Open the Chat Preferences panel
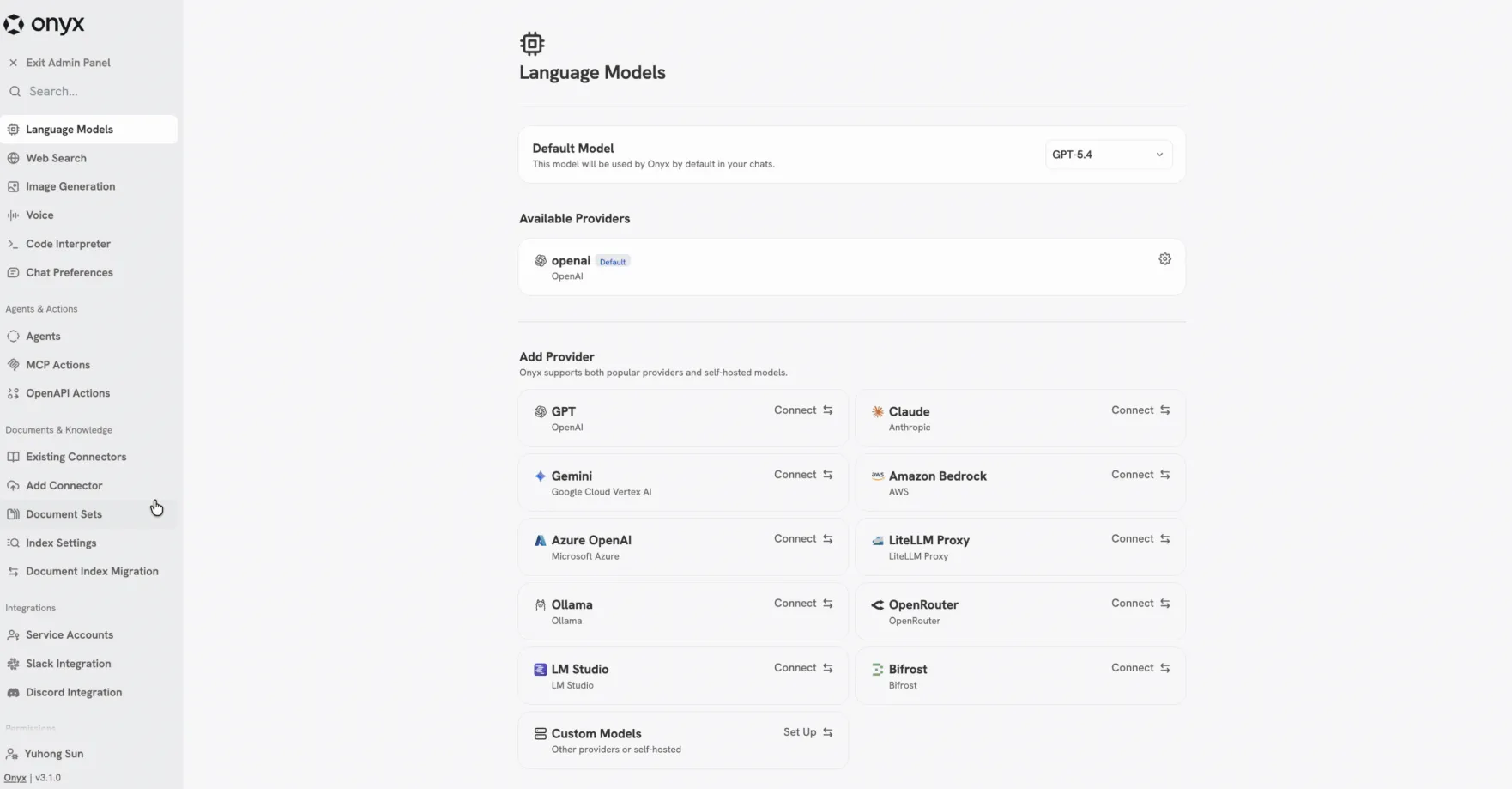 (x=69, y=272)
